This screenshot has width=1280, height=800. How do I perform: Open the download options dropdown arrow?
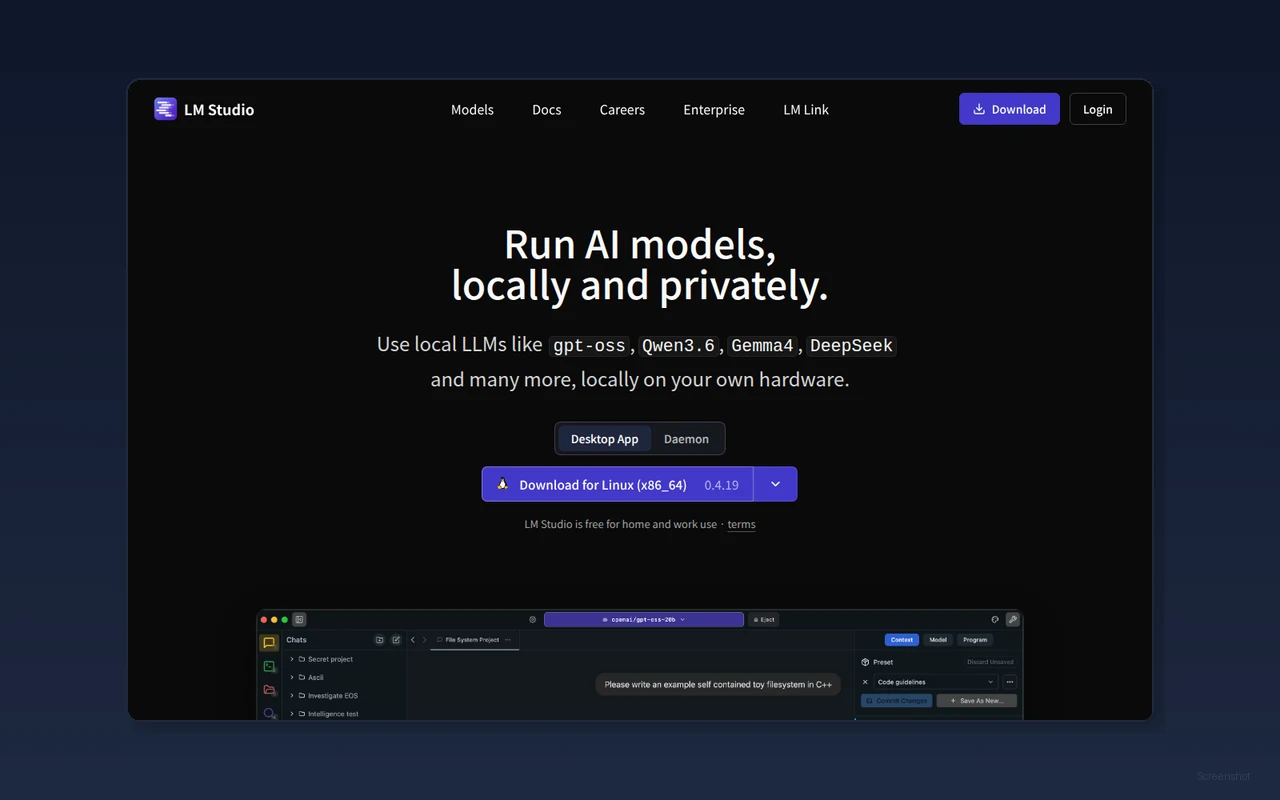775,484
